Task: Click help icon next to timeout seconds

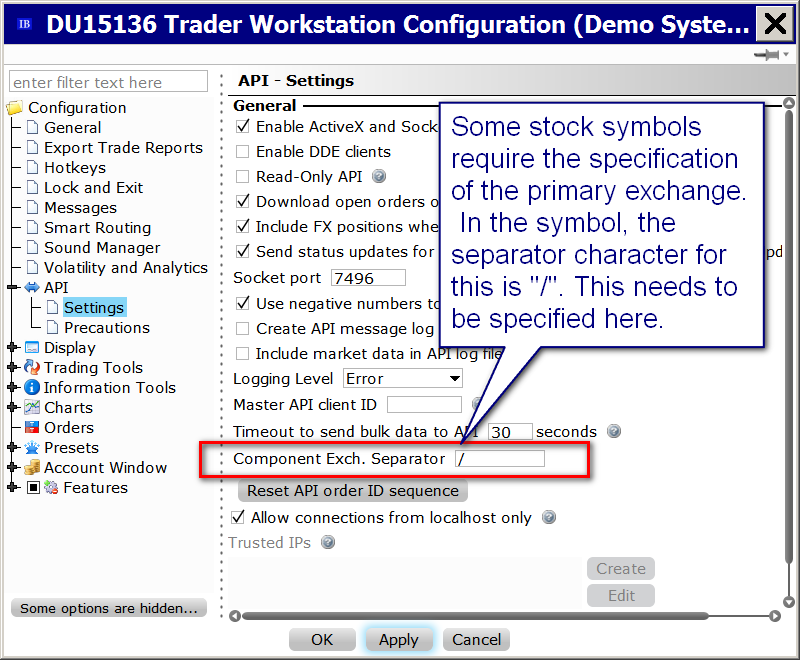Action: coord(614,431)
